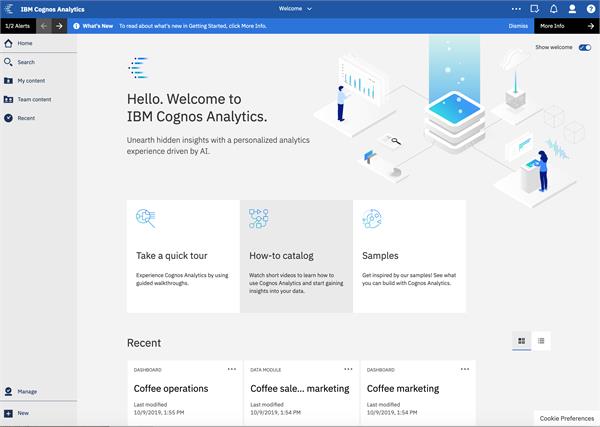This screenshot has height=427, width=600.
Task: Open the personal user menu icon
Action: [x=572, y=9]
